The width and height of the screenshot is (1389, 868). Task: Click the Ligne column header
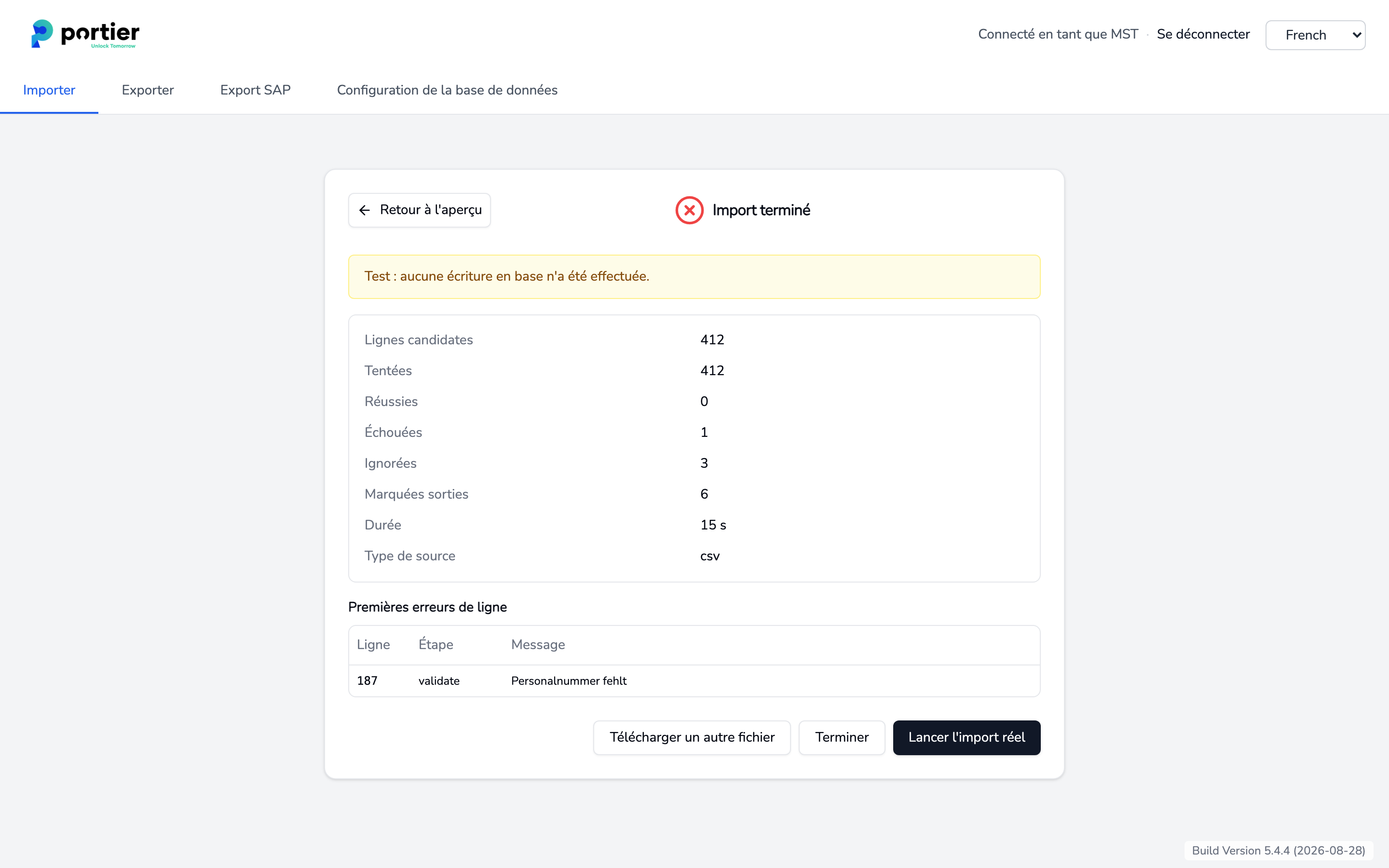point(373,645)
